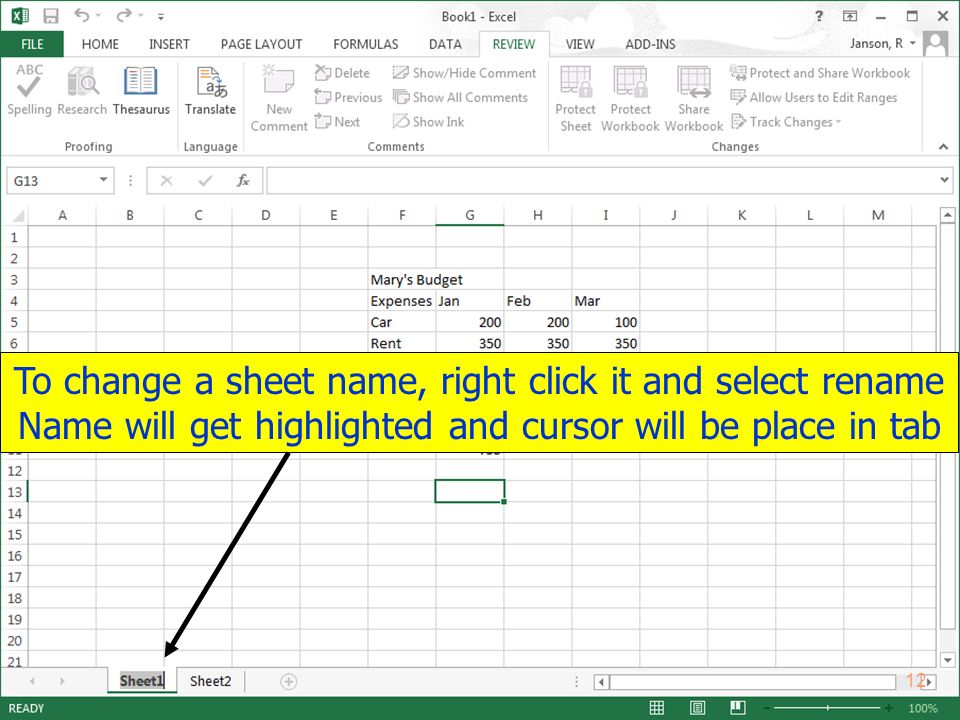Image resolution: width=960 pixels, height=720 pixels.
Task: Switch to the INSERT tab
Action: click(x=169, y=44)
